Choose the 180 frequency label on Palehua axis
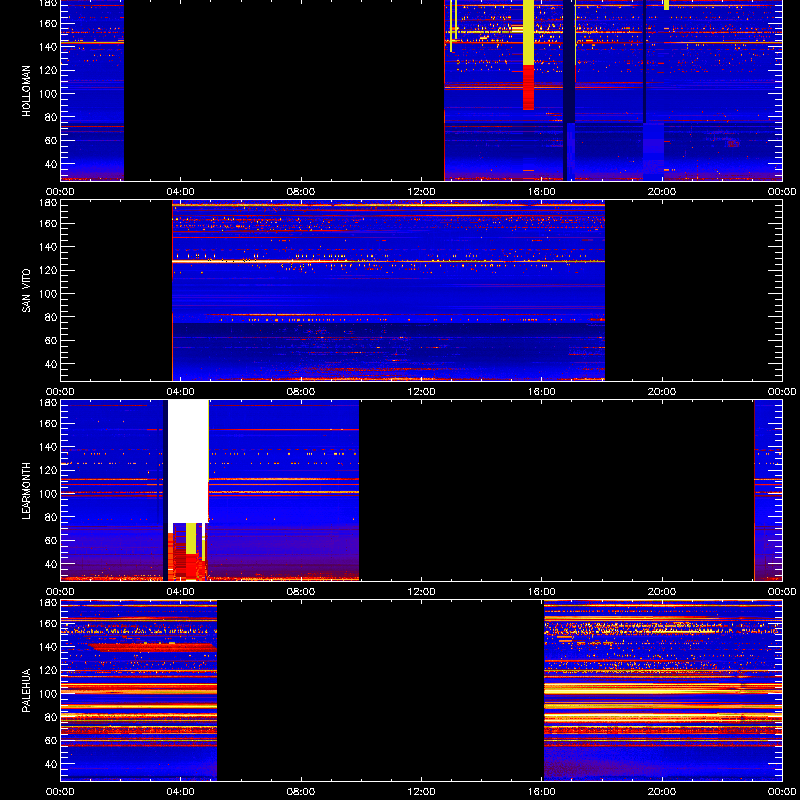This screenshot has height=800, width=800. click(x=49, y=603)
